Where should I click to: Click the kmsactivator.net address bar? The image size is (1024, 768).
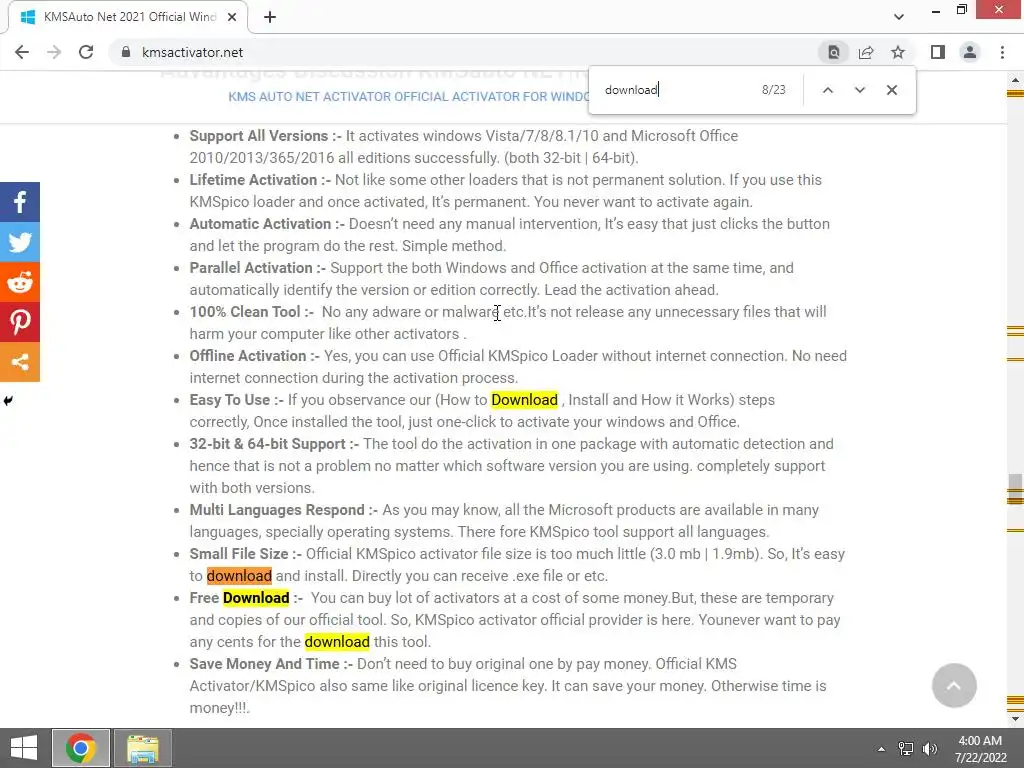(457, 52)
